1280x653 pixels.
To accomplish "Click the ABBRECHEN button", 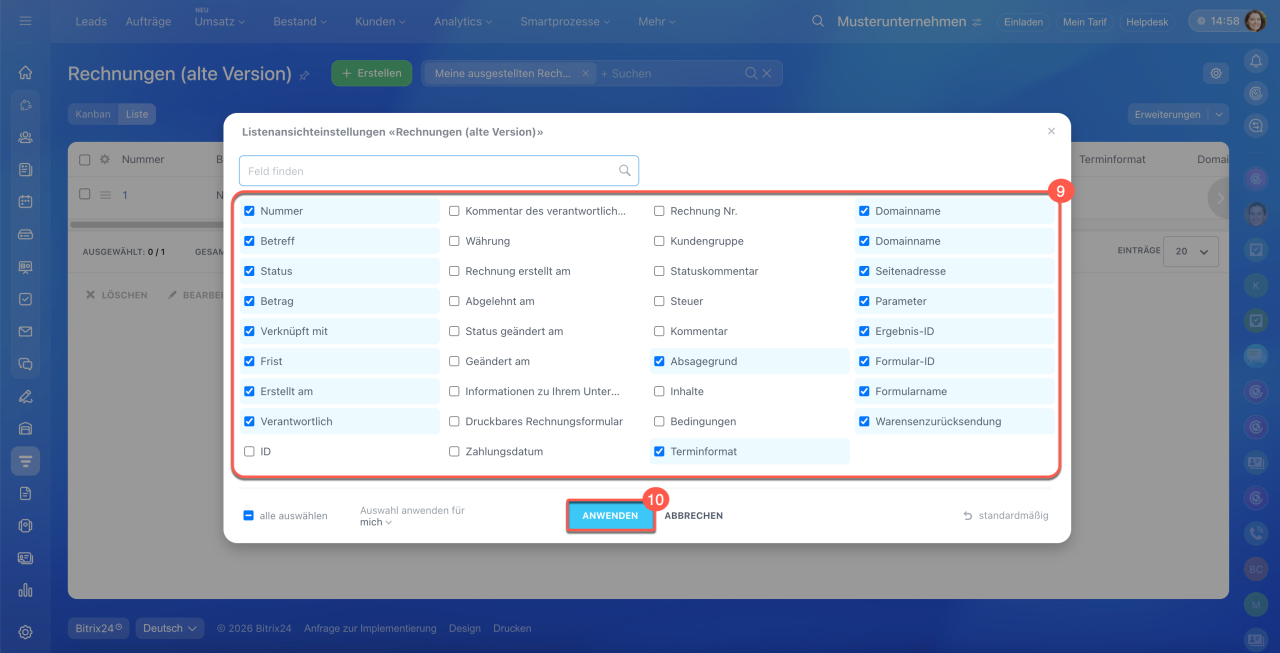I will click(x=694, y=516).
